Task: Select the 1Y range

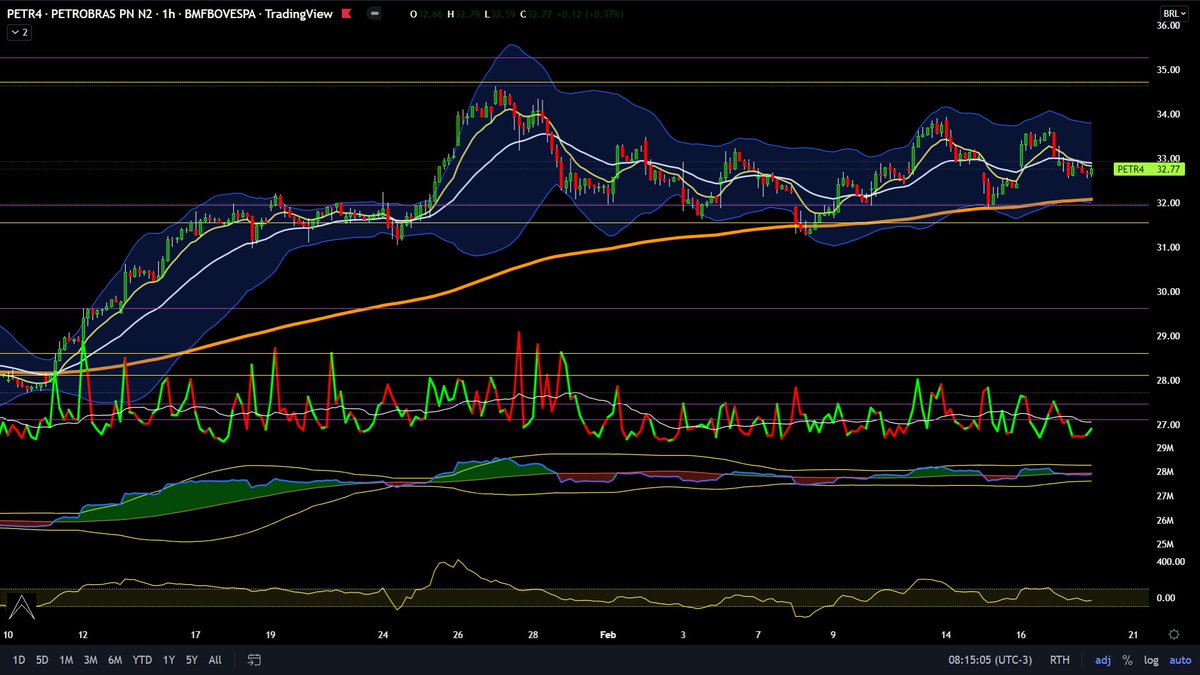Action: pyautogui.click(x=168, y=660)
